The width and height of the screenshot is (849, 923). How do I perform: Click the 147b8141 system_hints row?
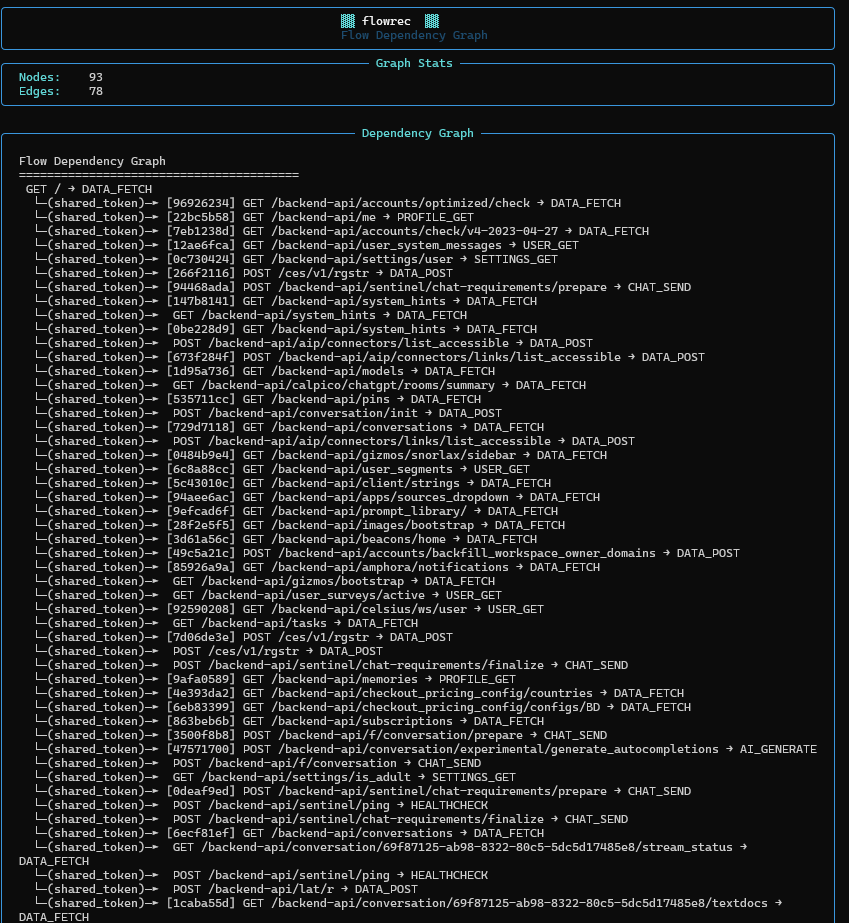(x=286, y=301)
